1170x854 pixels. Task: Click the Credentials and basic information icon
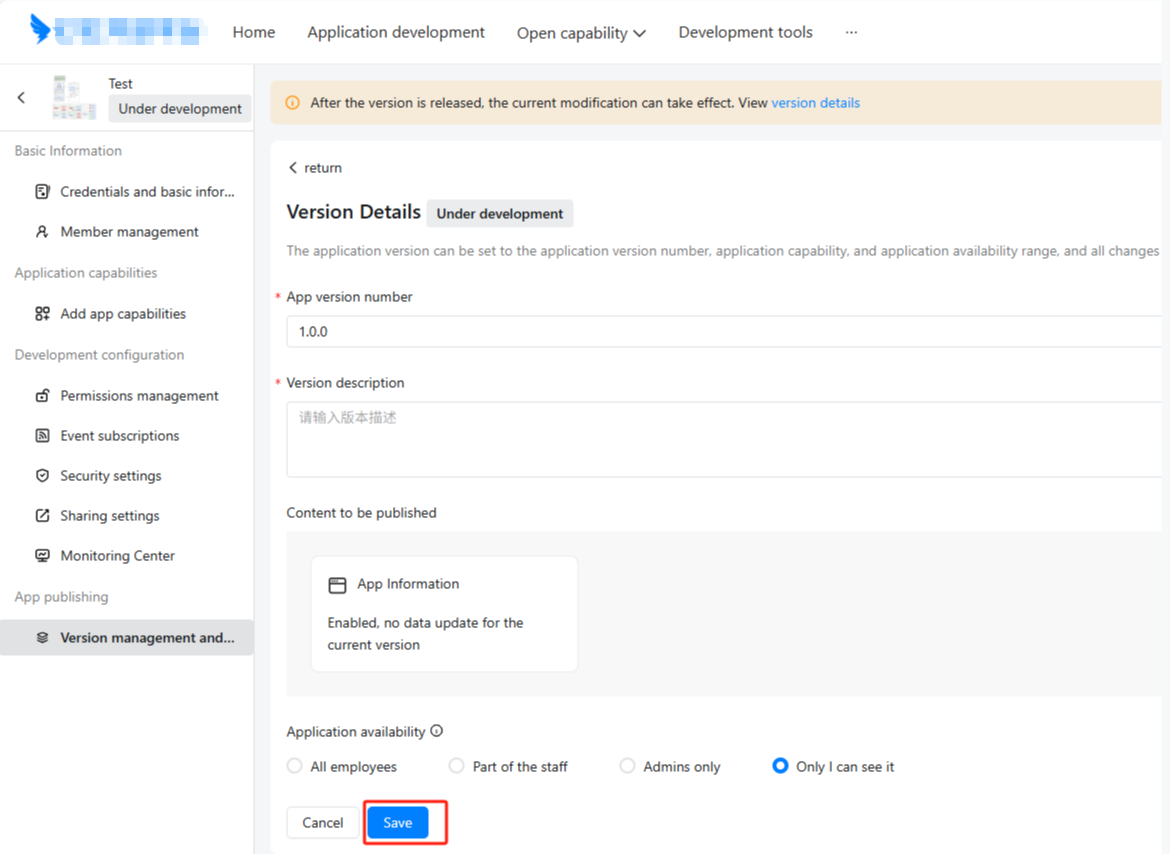point(42,192)
